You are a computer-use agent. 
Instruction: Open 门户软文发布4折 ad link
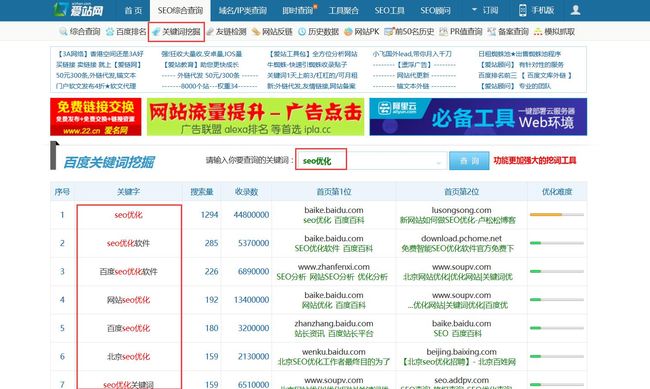tap(96, 86)
